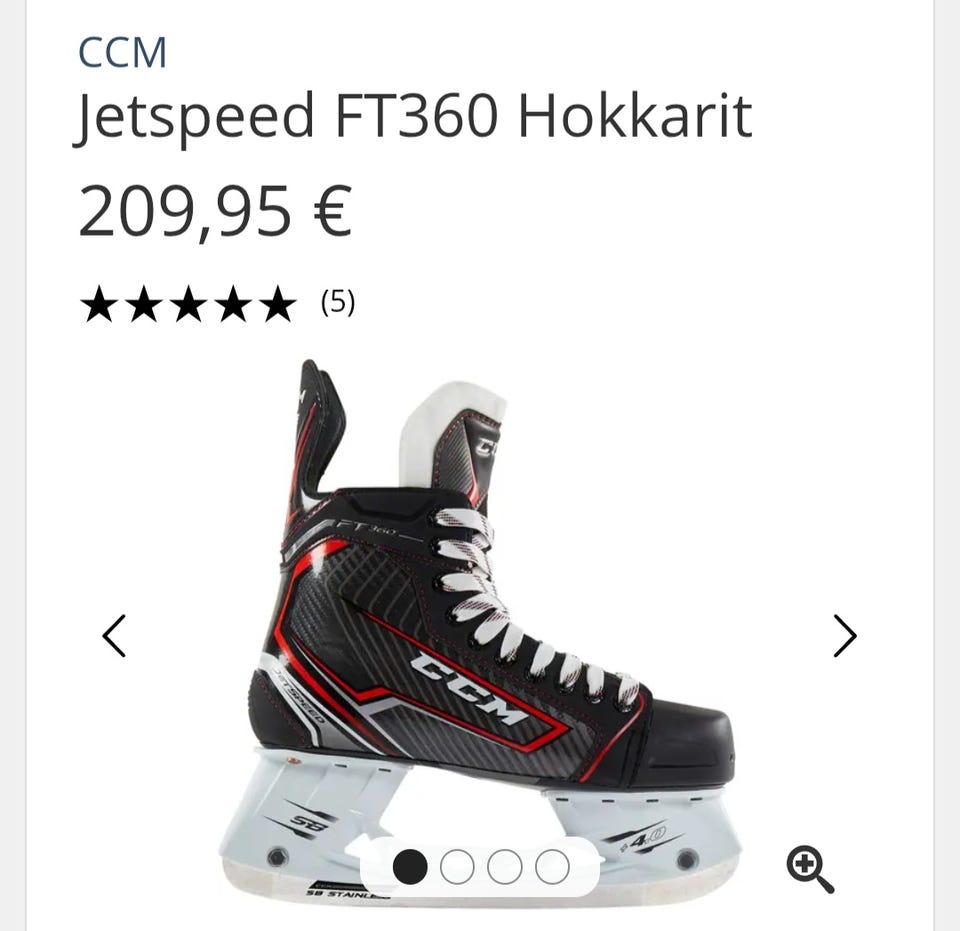This screenshot has width=960, height=931.
Task: Show next product image with right chevron
Action: coord(845,636)
